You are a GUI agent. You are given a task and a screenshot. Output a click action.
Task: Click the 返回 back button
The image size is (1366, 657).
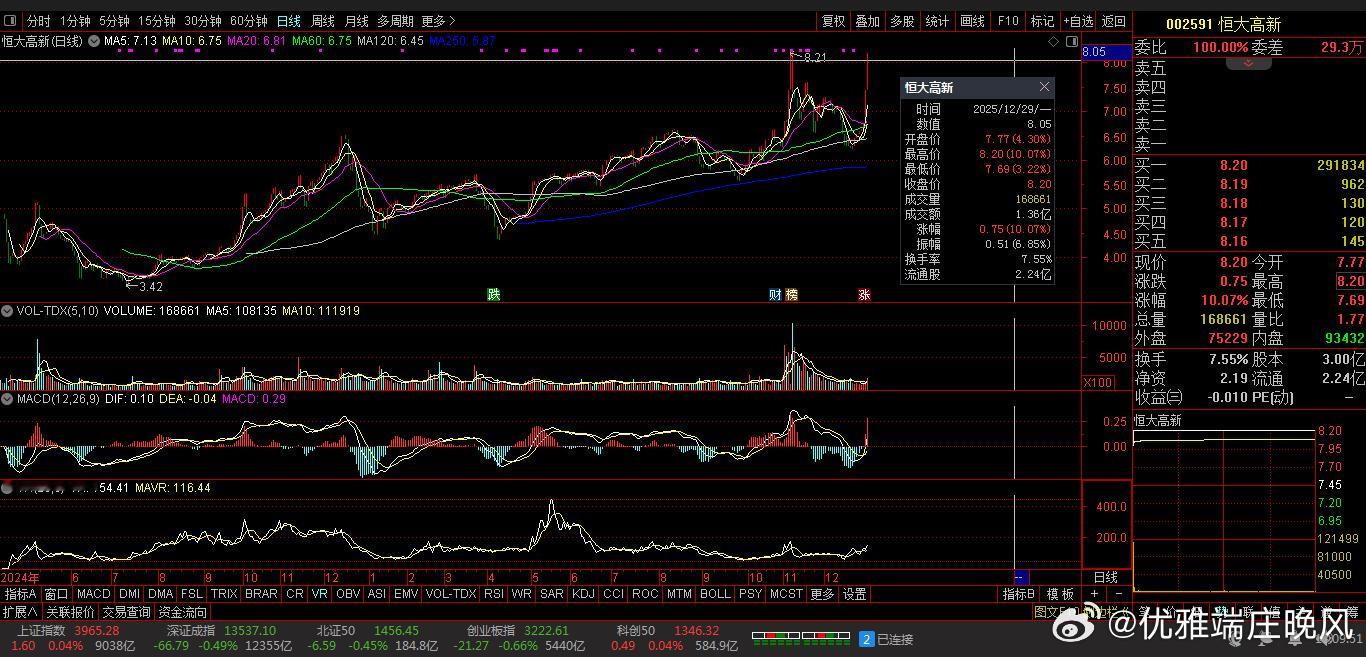[x=1113, y=21]
